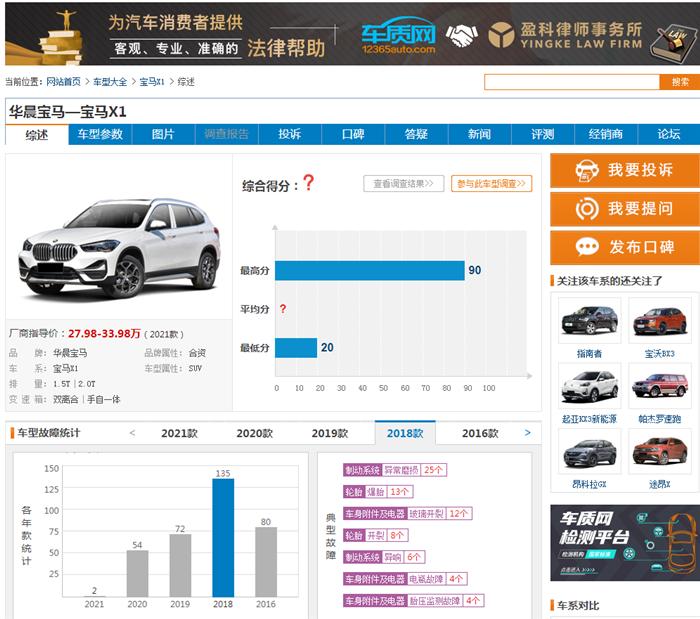
Task: Open the 帕杰罗速跑 car thumbnail
Action: pos(660,386)
